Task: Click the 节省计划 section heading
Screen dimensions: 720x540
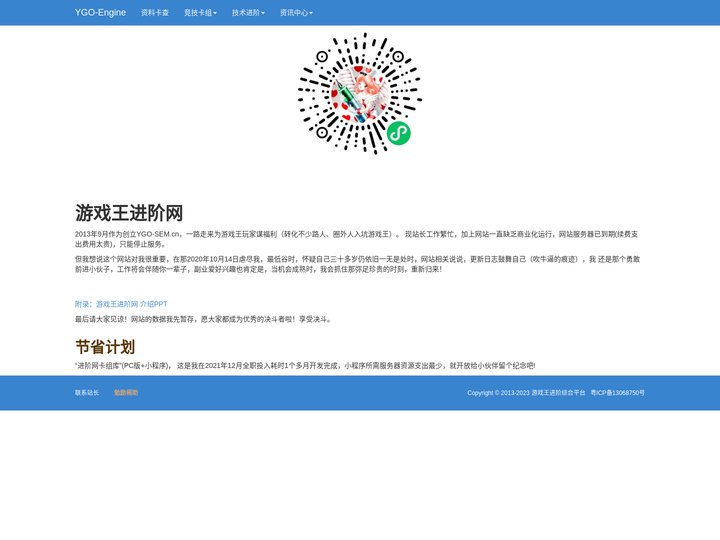Action: pyautogui.click(x=105, y=347)
